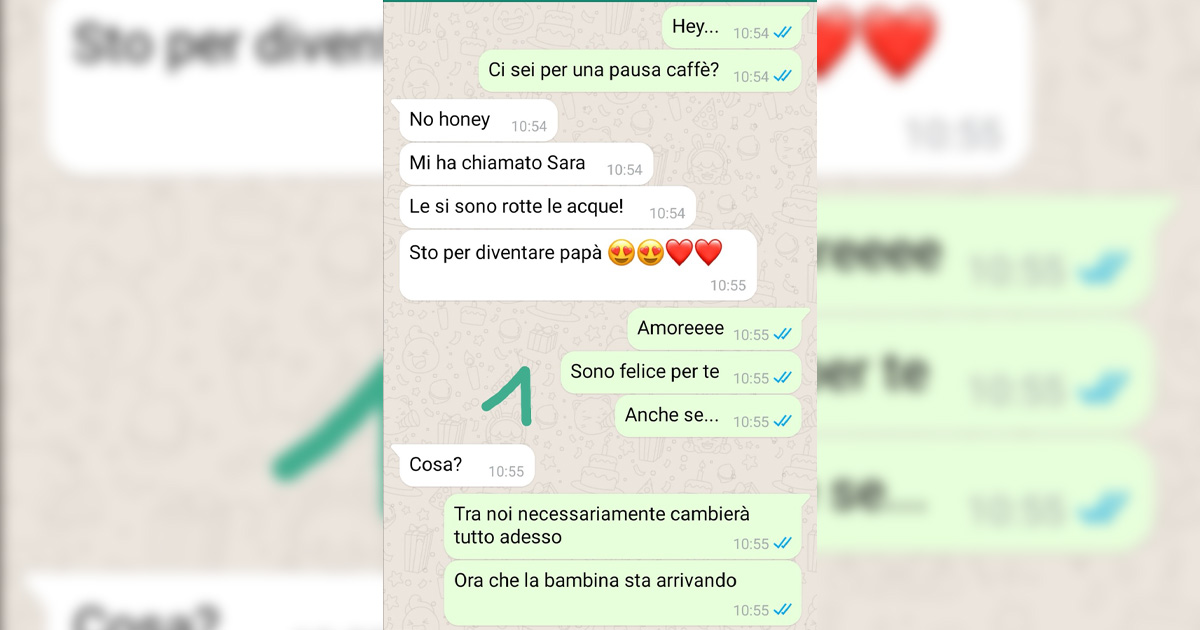Viewport: 1200px width, 630px height.
Task: Click the blue read ticks beside "Hey..."
Action: 783,33
